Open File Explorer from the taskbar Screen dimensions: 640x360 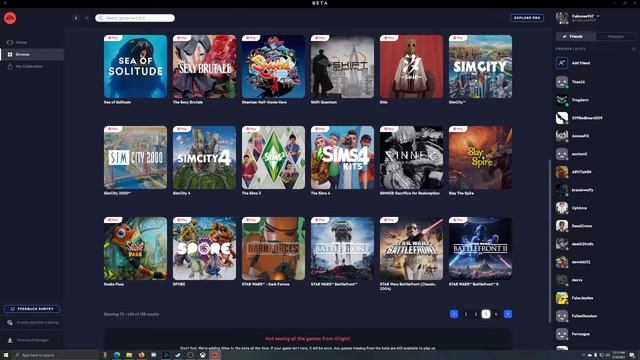(129, 355)
